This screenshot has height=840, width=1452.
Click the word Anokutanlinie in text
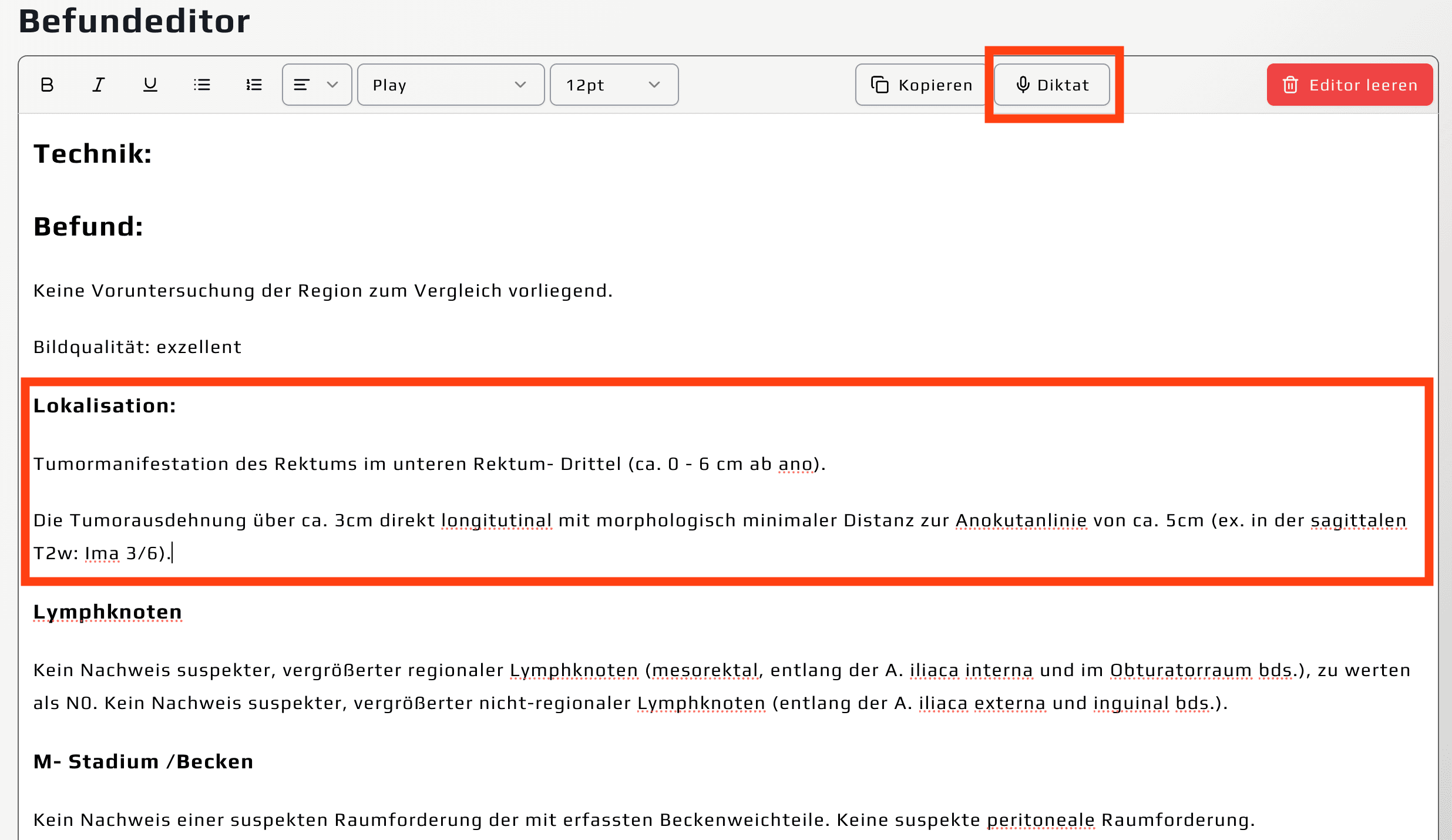pyautogui.click(x=1021, y=521)
